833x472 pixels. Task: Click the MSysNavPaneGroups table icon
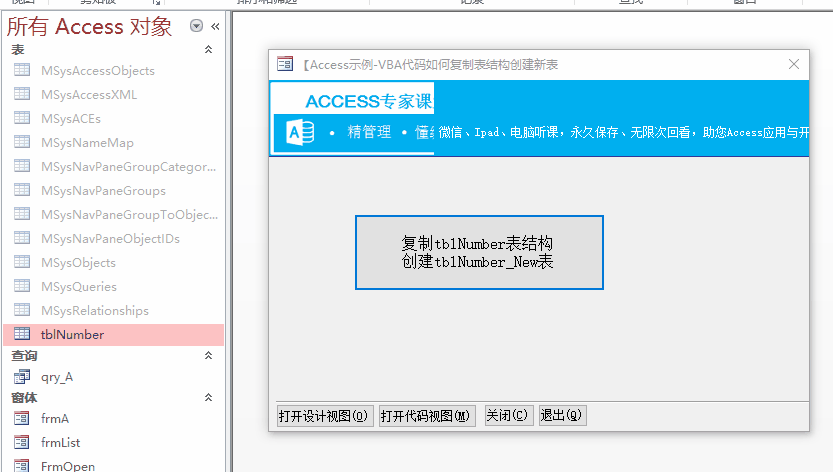22,190
